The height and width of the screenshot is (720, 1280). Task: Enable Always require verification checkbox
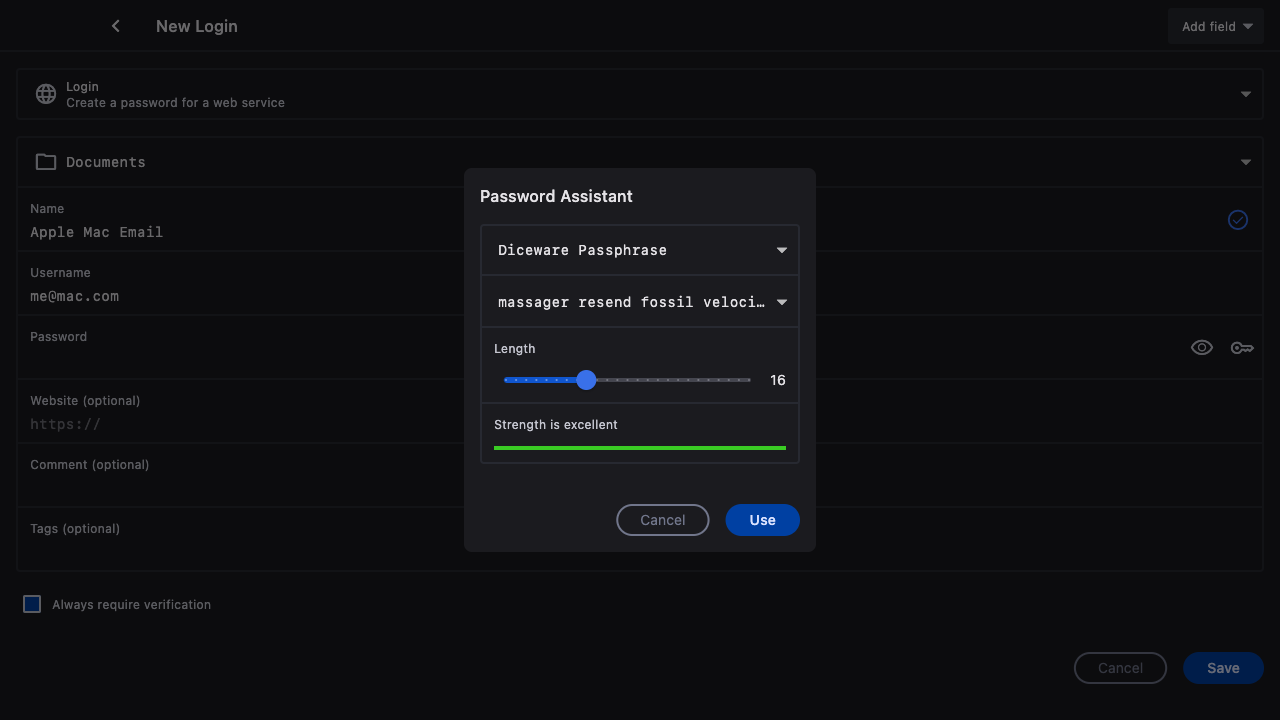point(32,604)
